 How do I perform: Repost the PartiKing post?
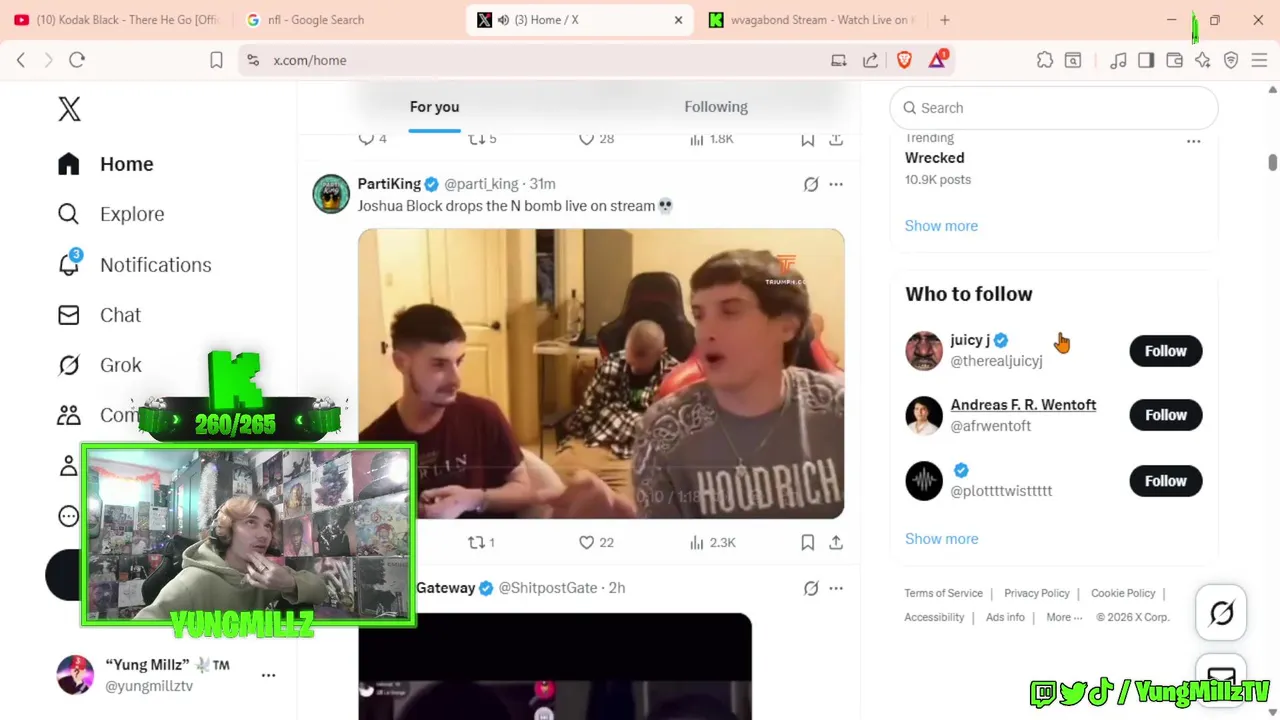pyautogui.click(x=482, y=542)
